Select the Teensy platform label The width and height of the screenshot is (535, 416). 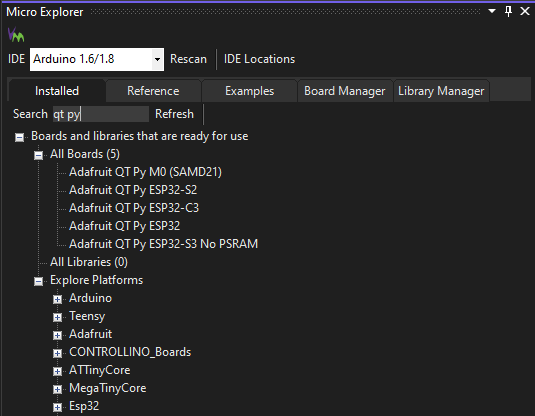point(87,316)
